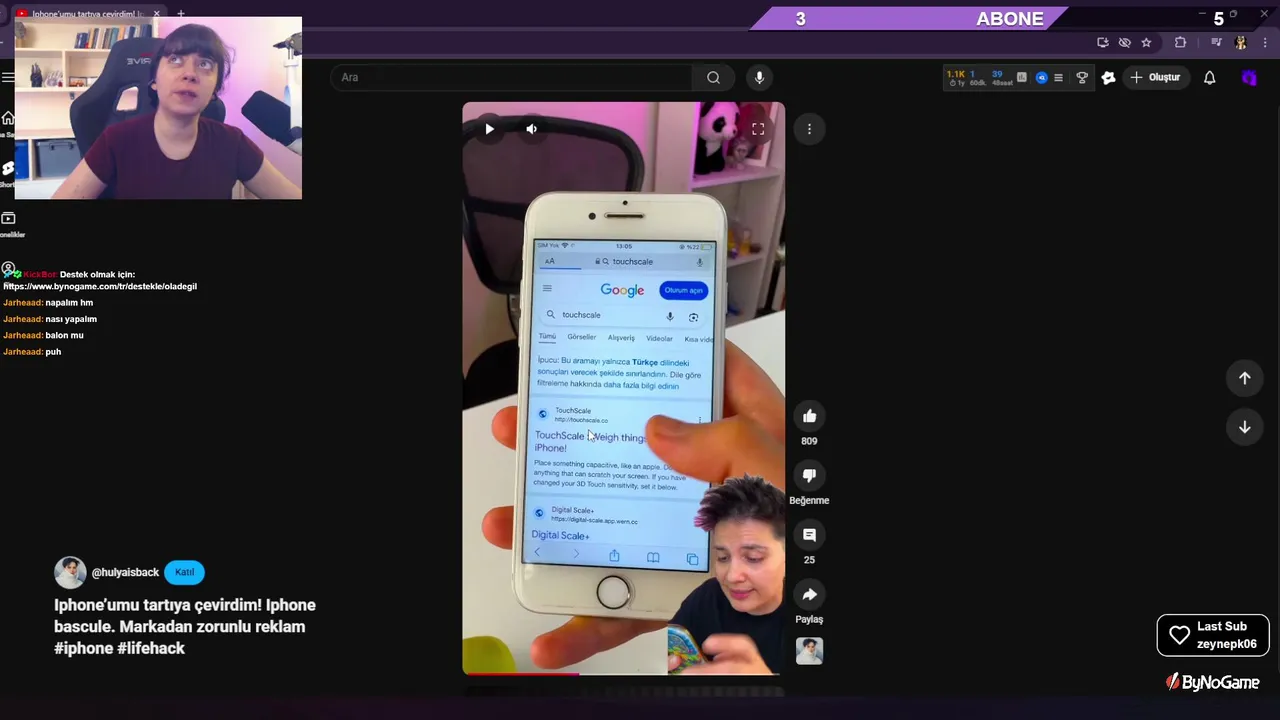Click the chat message "nası yapalım"
Viewport: 1280px width, 720px height.
point(71,319)
